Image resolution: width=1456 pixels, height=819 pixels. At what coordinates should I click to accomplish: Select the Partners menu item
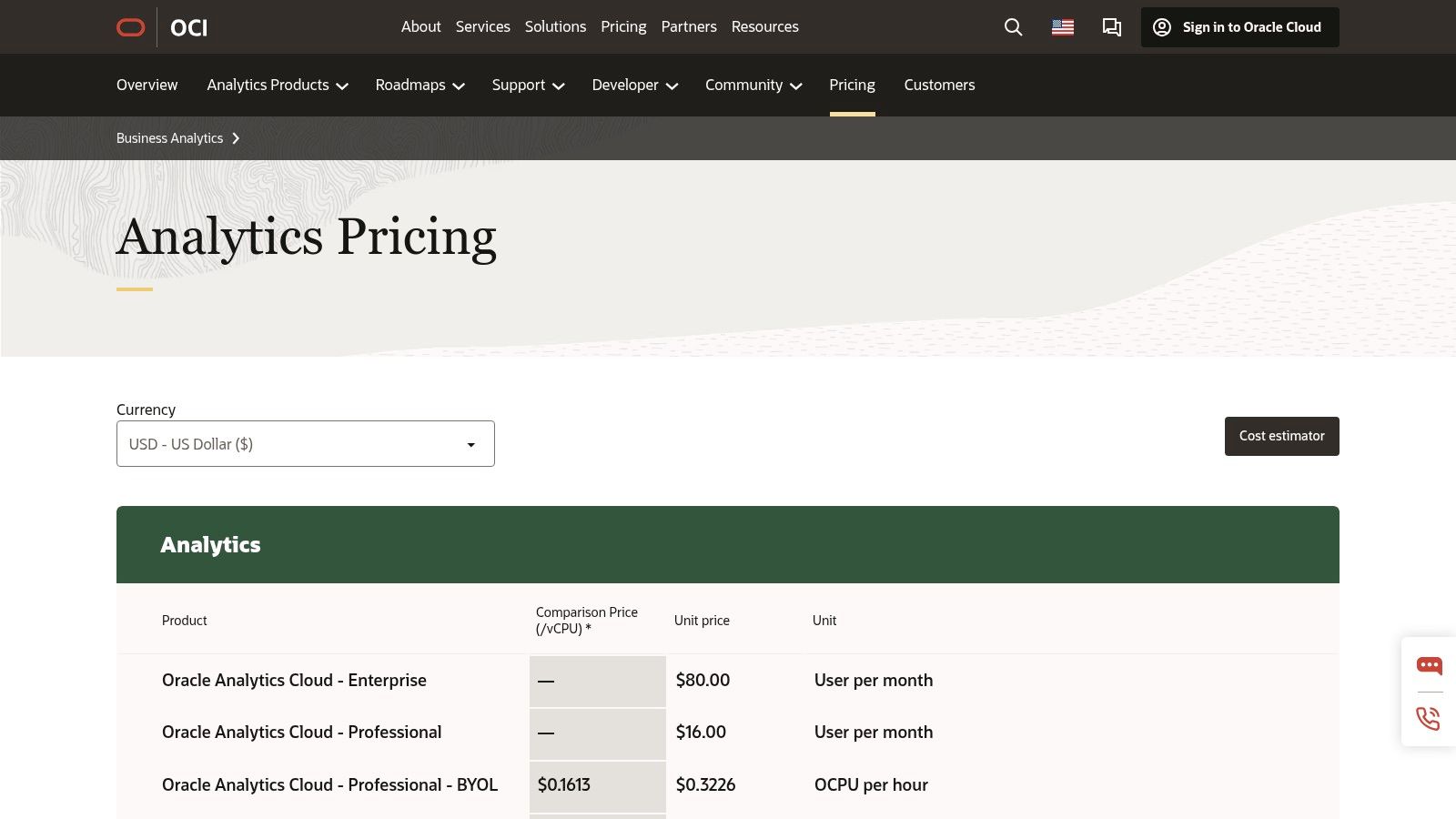689,26
